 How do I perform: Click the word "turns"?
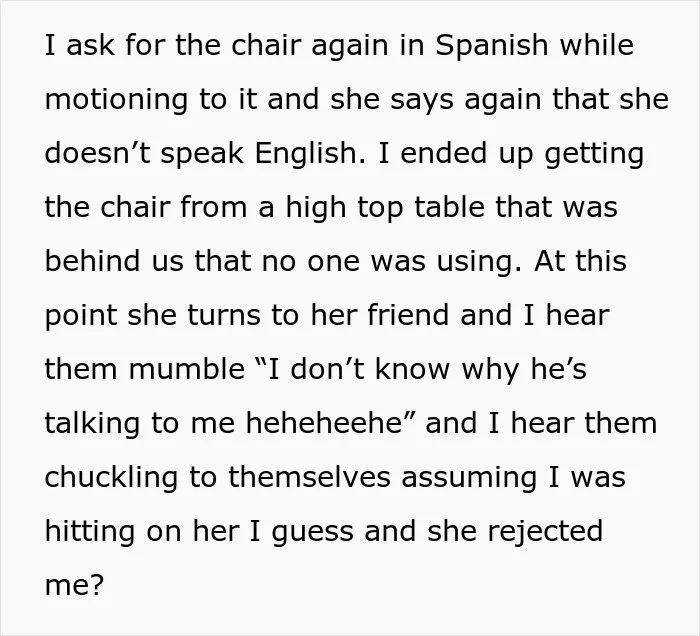224,316
